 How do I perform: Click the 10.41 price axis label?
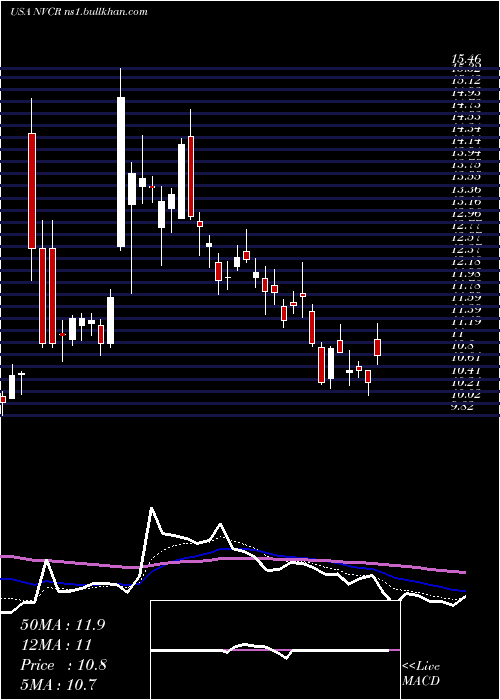click(466, 371)
